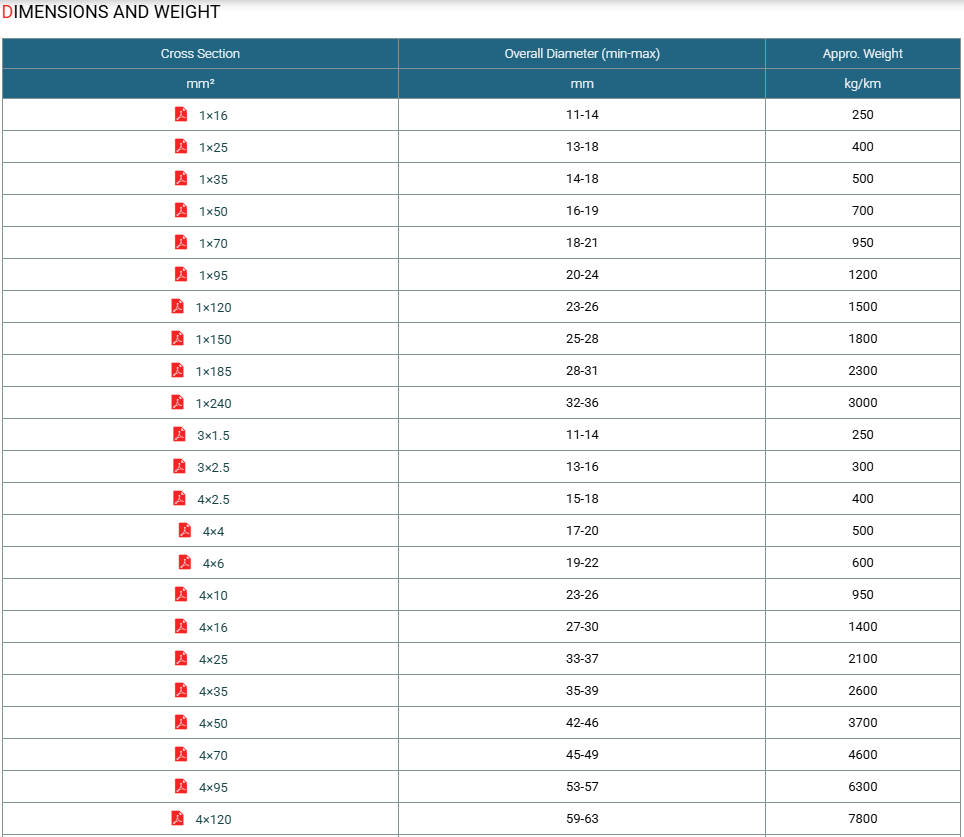The height and width of the screenshot is (837, 964).
Task: Open the PDF icon next to 4×4
Action: pyautogui.click(x=184, y=530)
